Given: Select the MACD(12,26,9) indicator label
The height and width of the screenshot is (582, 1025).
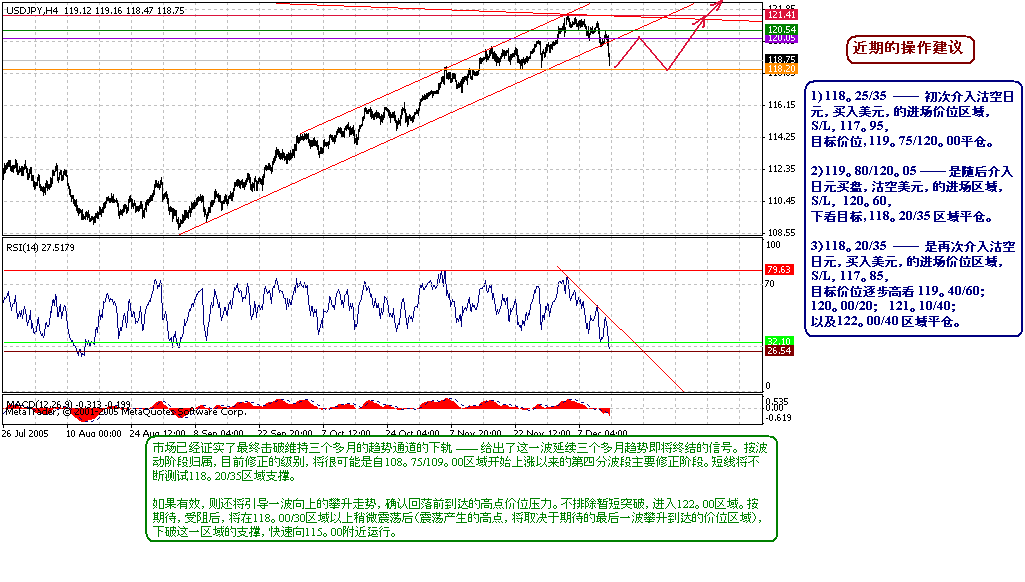Looking at the screenshot, I should pos(69,404).
